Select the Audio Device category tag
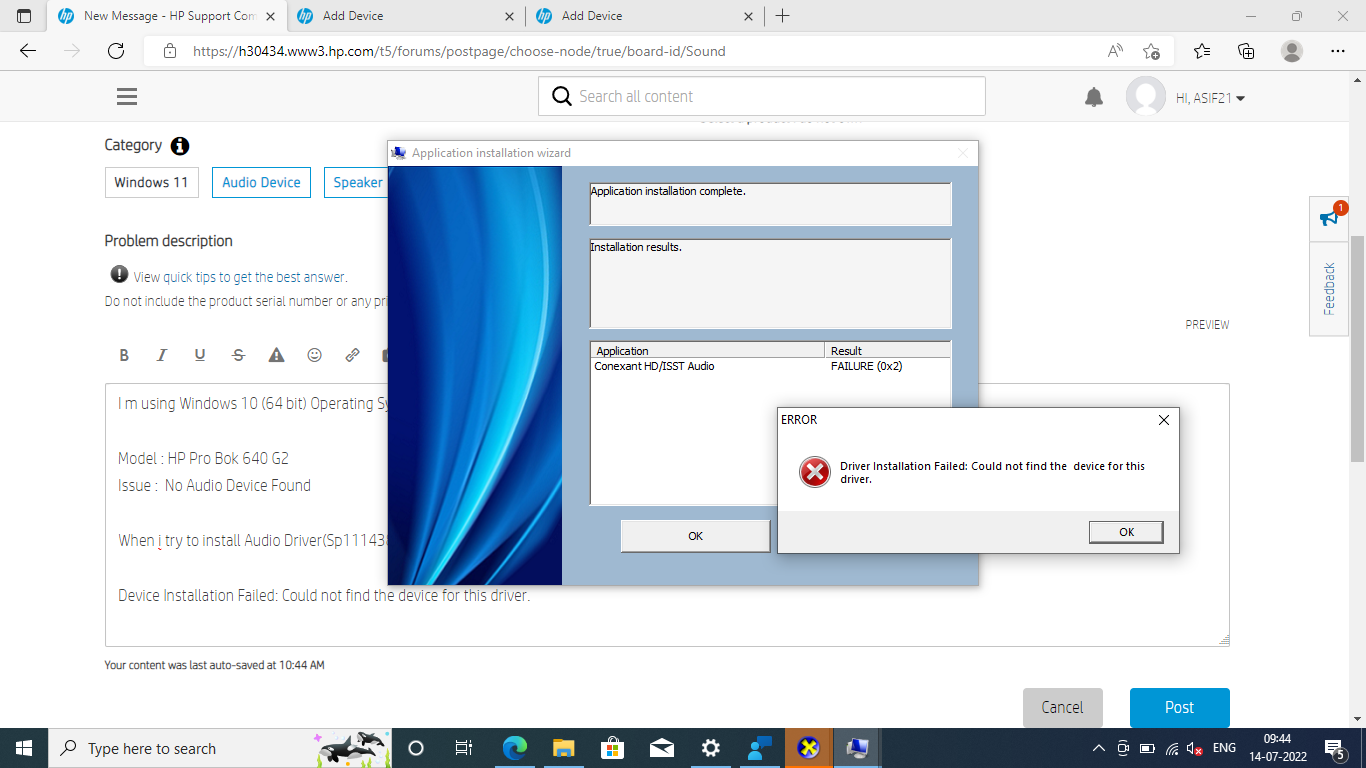 click(x=261, y=182)
